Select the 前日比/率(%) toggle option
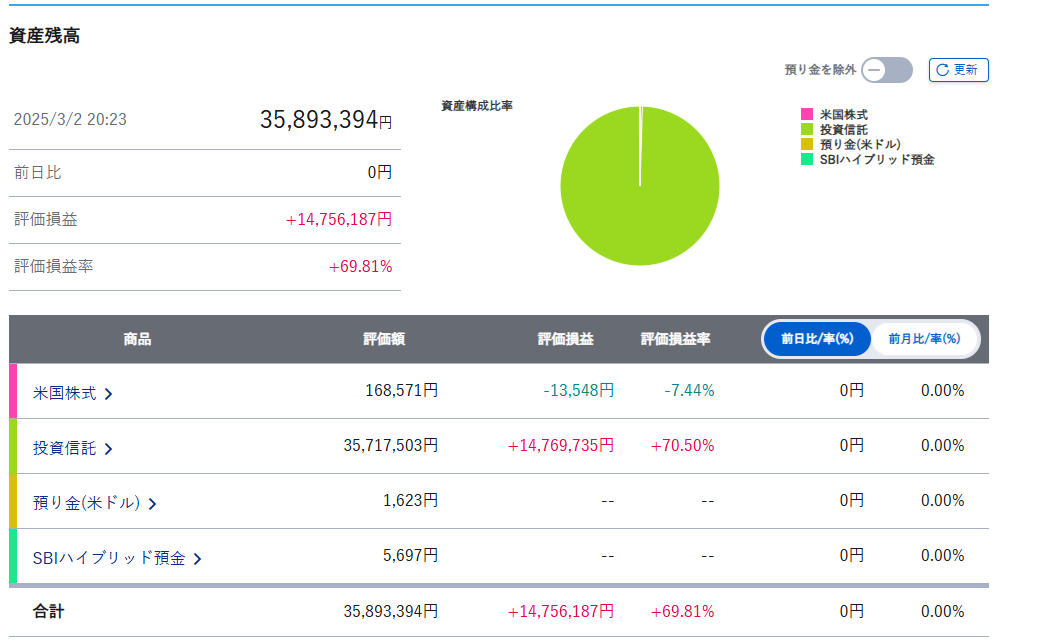 click(x=816, y=339)
